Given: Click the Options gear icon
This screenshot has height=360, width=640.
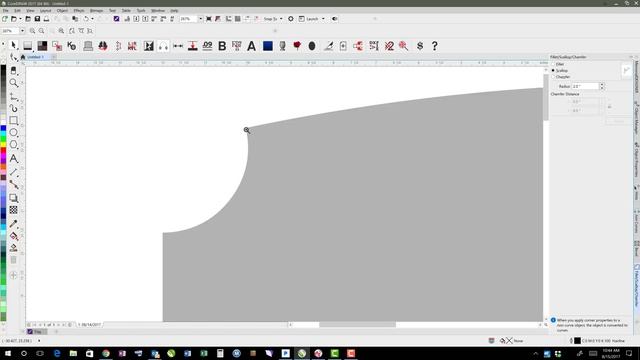Looking at the screenshot, I should tap(291, 19).
